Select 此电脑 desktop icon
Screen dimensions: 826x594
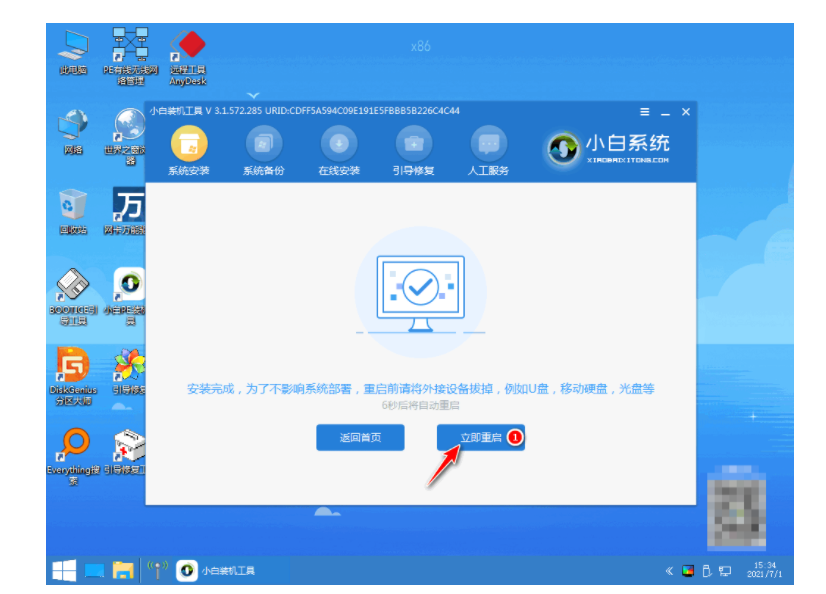(x=73, y=52)
